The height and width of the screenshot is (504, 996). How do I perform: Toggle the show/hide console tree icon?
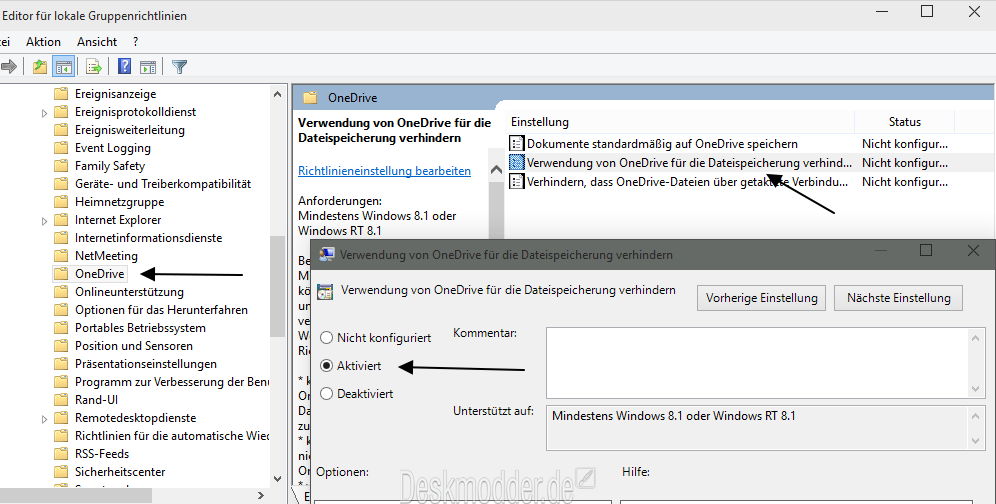pyautogui.click(x=64, y=66)
